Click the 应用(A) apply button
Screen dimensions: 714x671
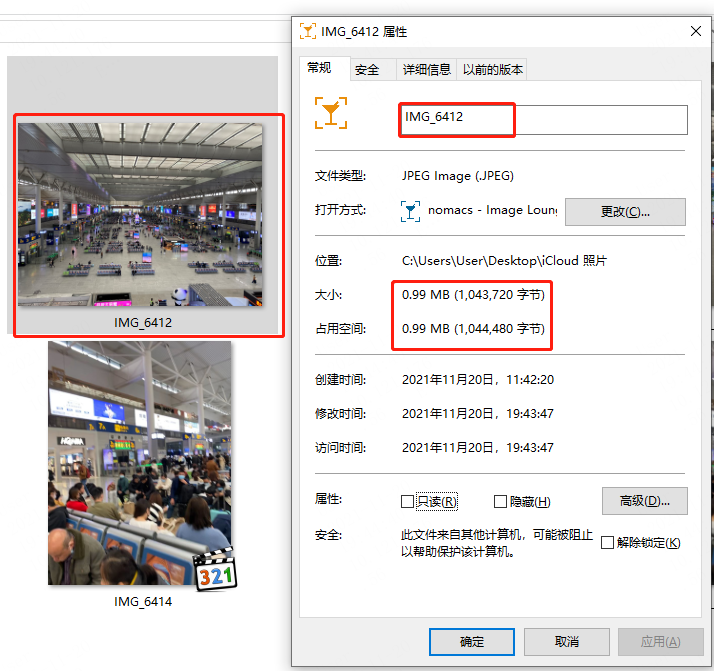point(660,642)
